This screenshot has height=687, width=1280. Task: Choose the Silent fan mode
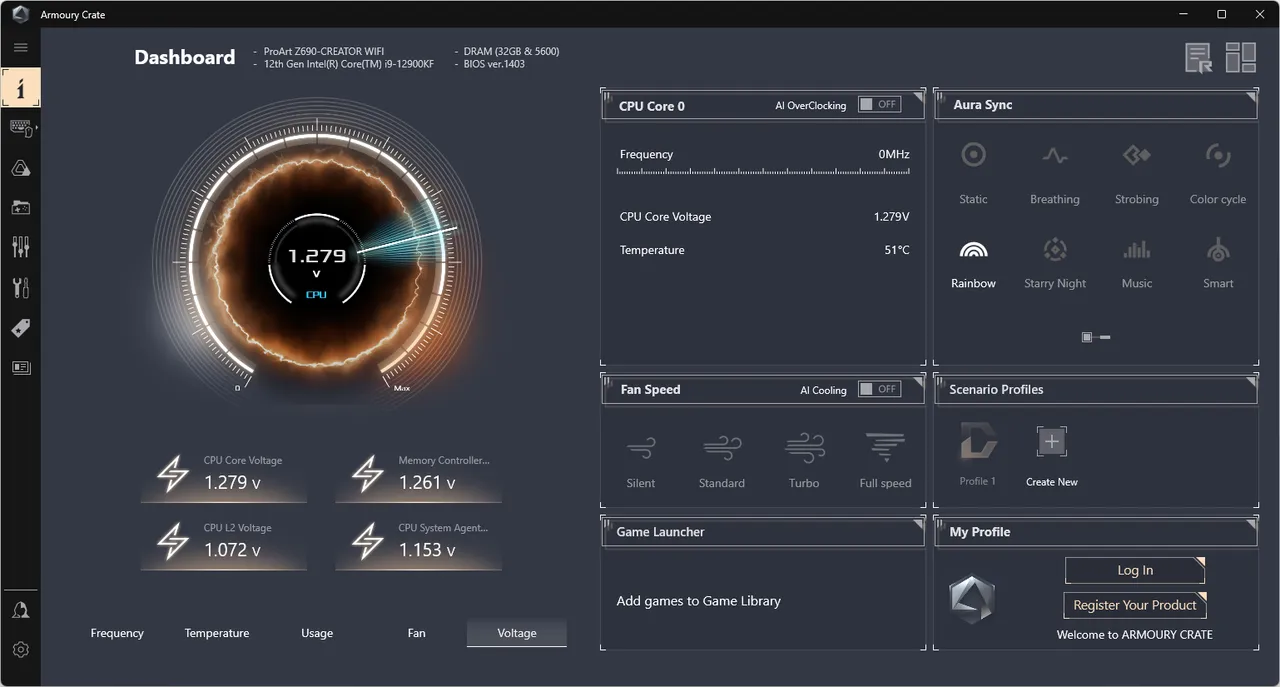(x=641, y=460)
